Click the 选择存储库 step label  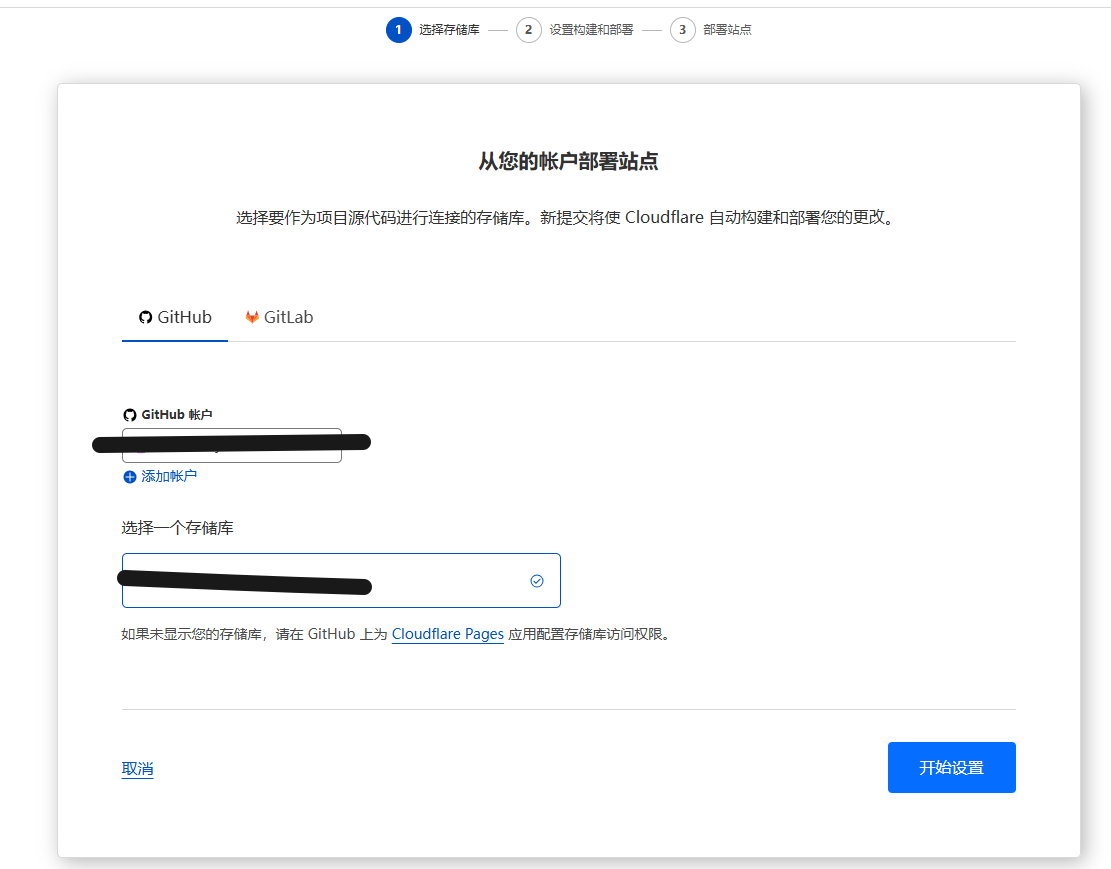coord(449,30)
